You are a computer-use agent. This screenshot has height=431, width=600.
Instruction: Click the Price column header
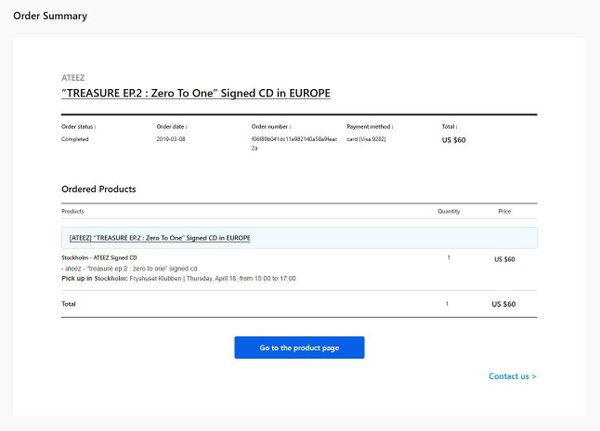[505, 211]
